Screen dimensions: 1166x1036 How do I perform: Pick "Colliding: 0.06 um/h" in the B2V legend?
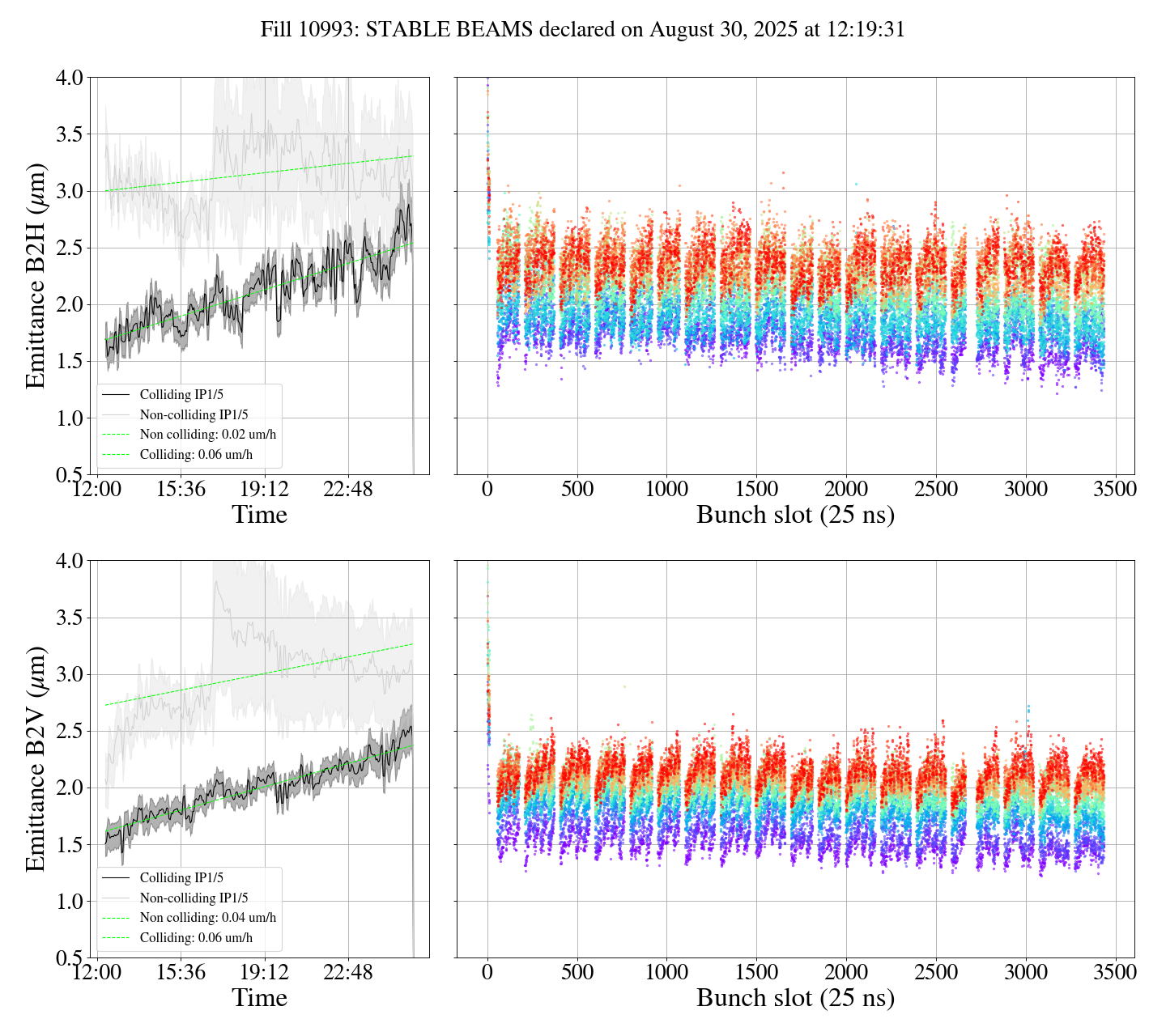(x=196, y=938)
